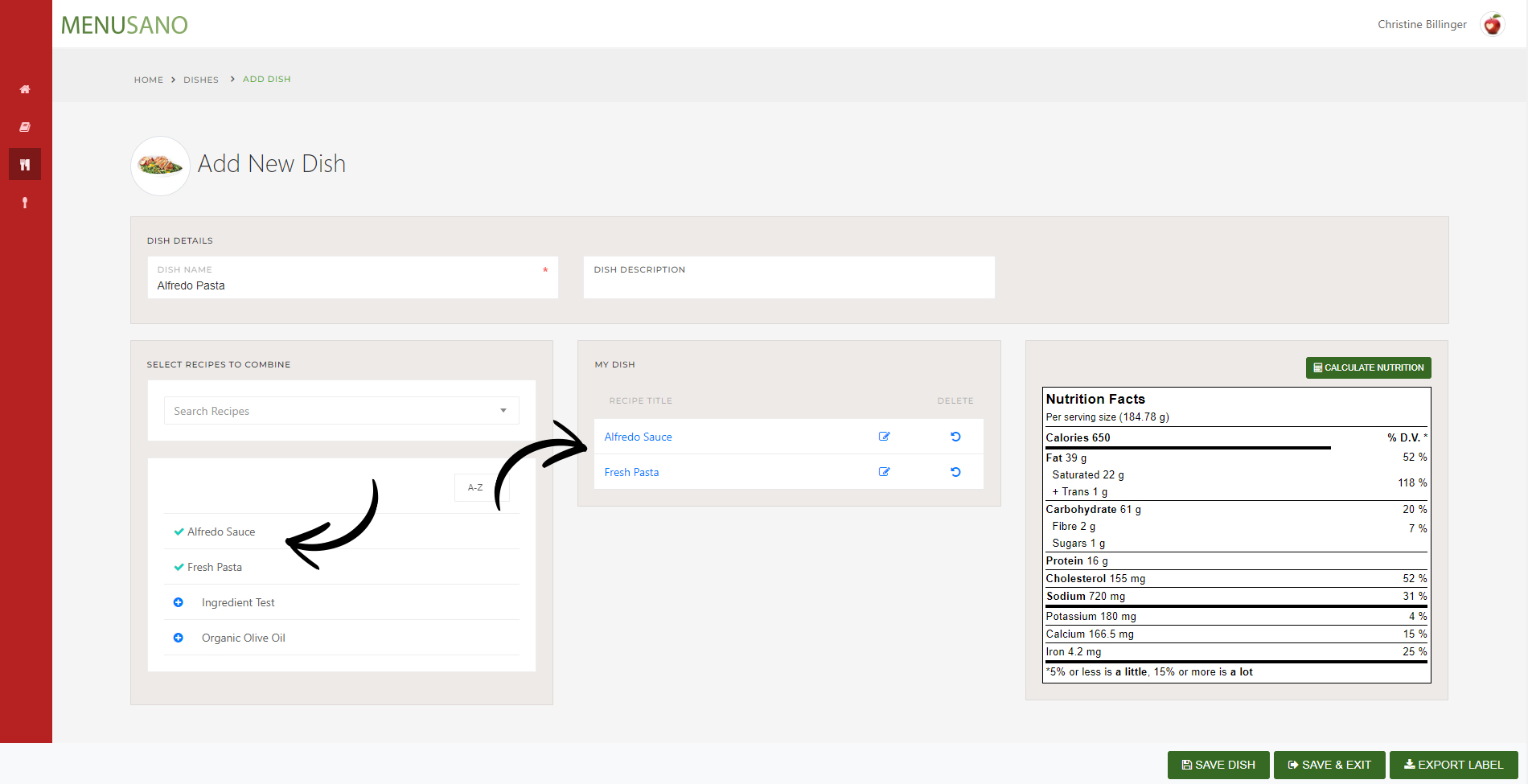Edit the Alfredo Sauce recipe entry
The height and width of the screenshot is (784, 1528).
click(x=884, y=437)
